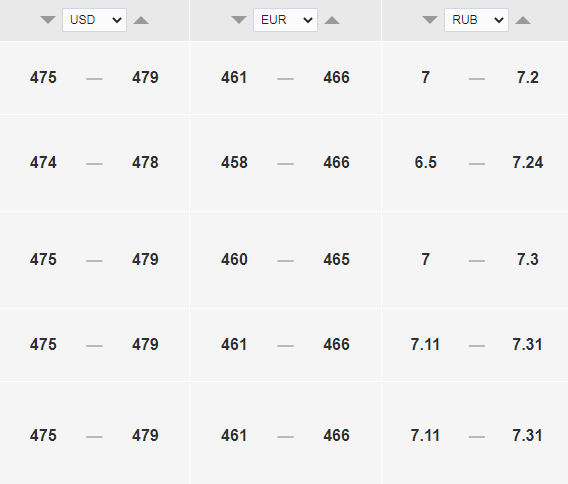
Task: Select RUB buy rate 6.5
Action: tap(426, 162)
